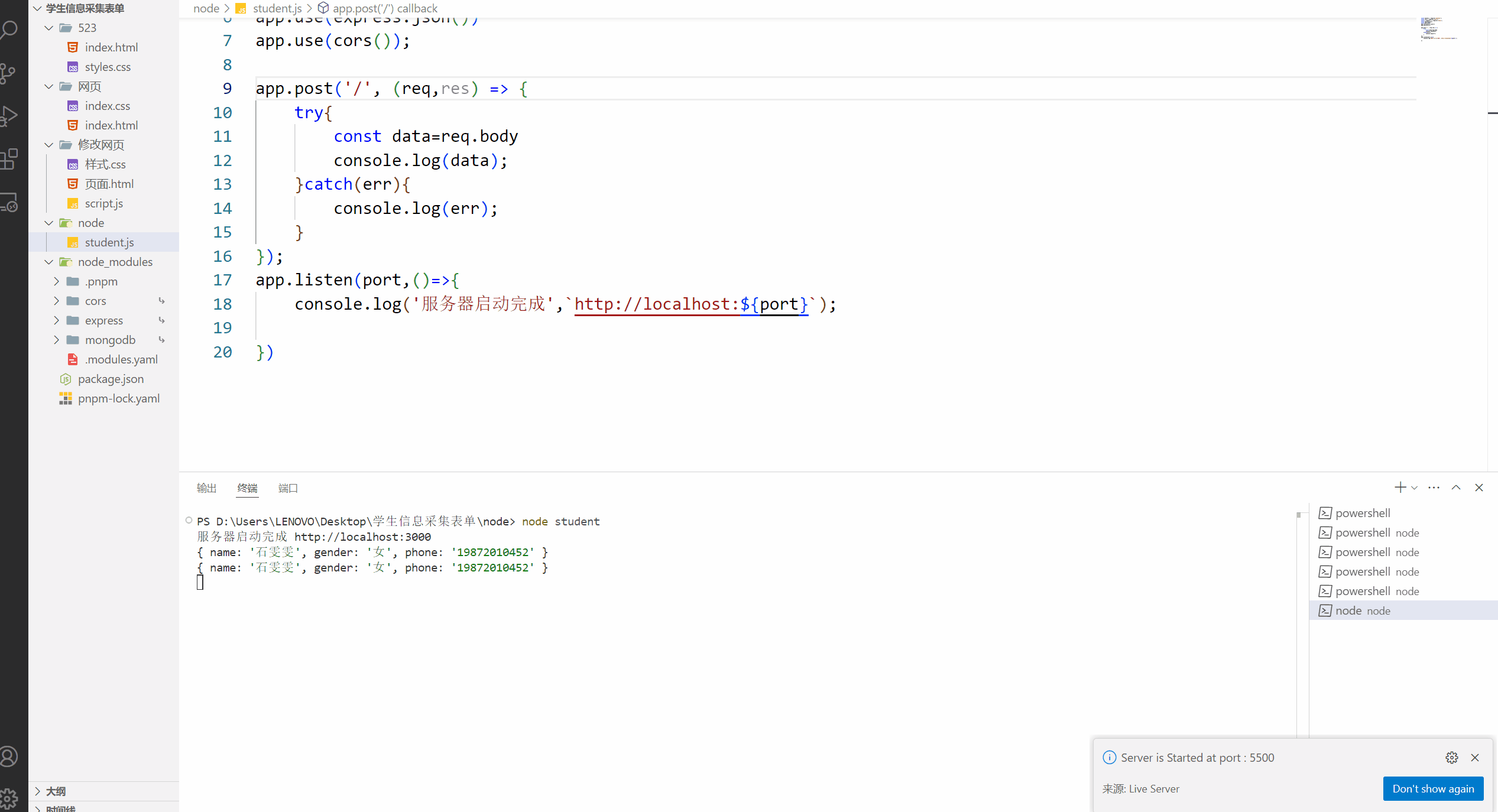Open the launch profile dropdown next to plus
The image size is (1498, 812).
[1414, 488]
